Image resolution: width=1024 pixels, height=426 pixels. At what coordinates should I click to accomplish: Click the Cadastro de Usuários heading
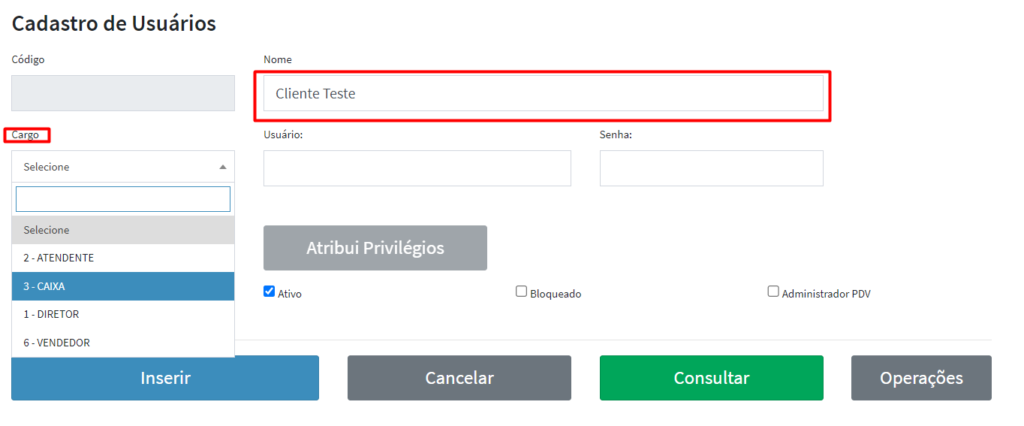point(114,23)
